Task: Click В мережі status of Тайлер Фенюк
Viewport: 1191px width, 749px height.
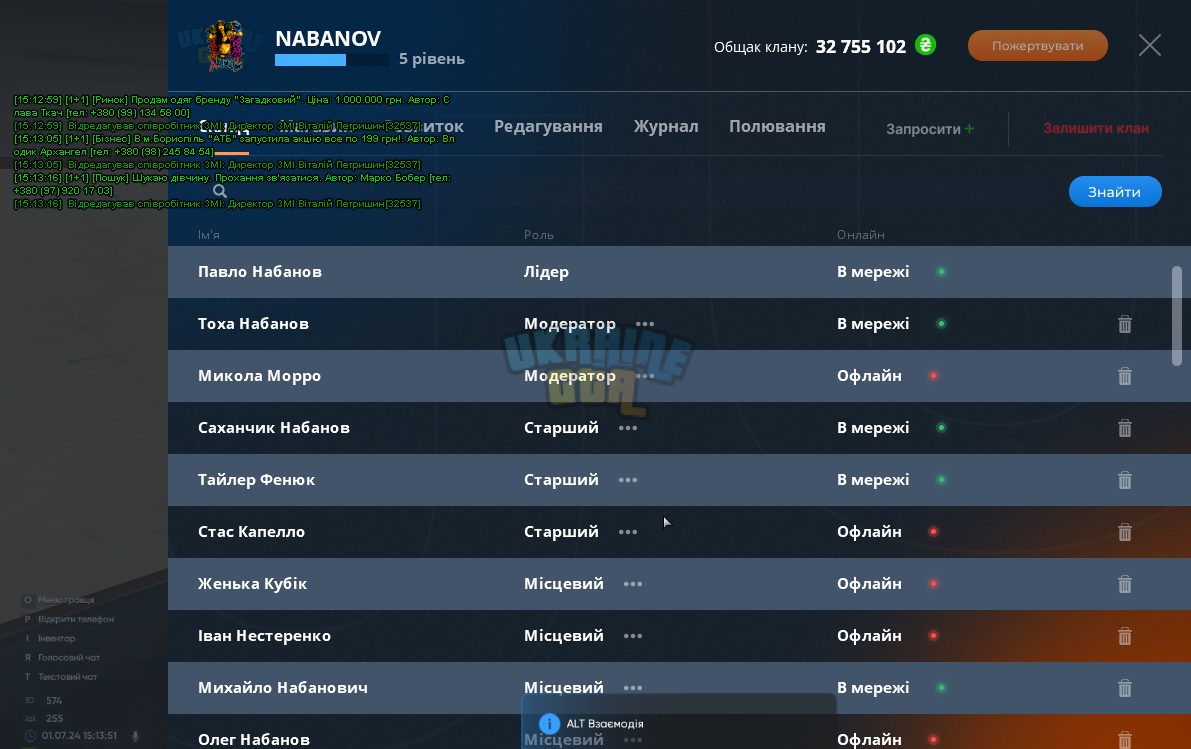Action: (x=873, y=480)
